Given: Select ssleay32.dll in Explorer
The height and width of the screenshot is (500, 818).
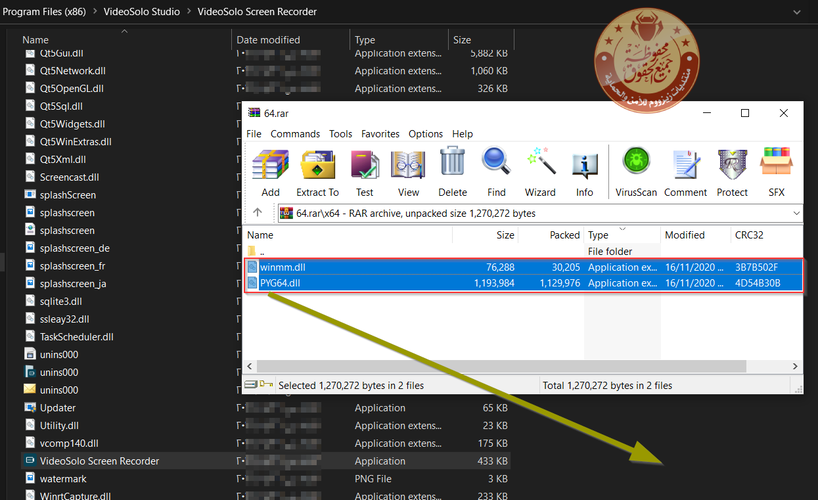Looking at the screenshot, I should click(65, 319).
